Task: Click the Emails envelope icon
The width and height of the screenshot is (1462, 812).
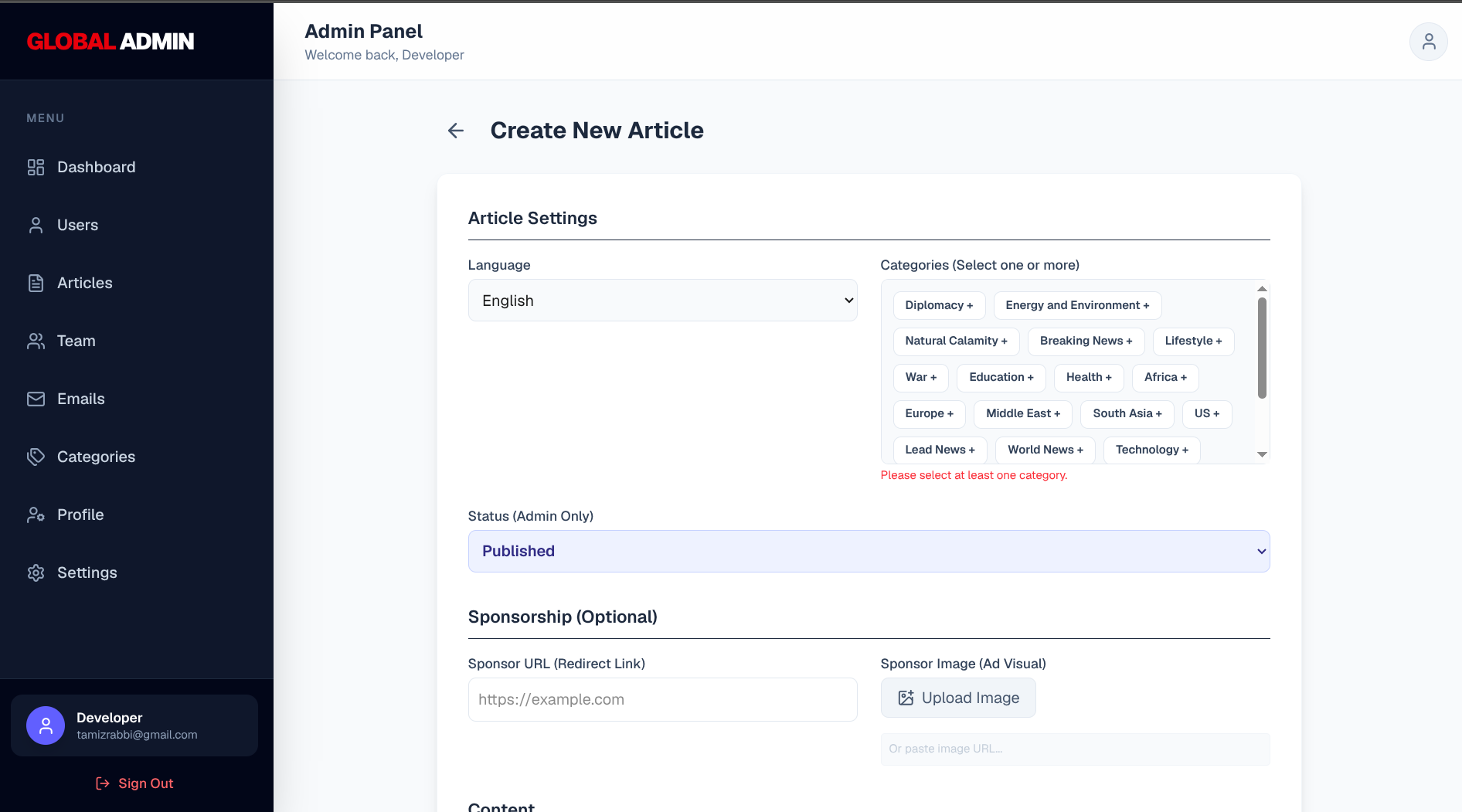Action: tap(36, 399)
